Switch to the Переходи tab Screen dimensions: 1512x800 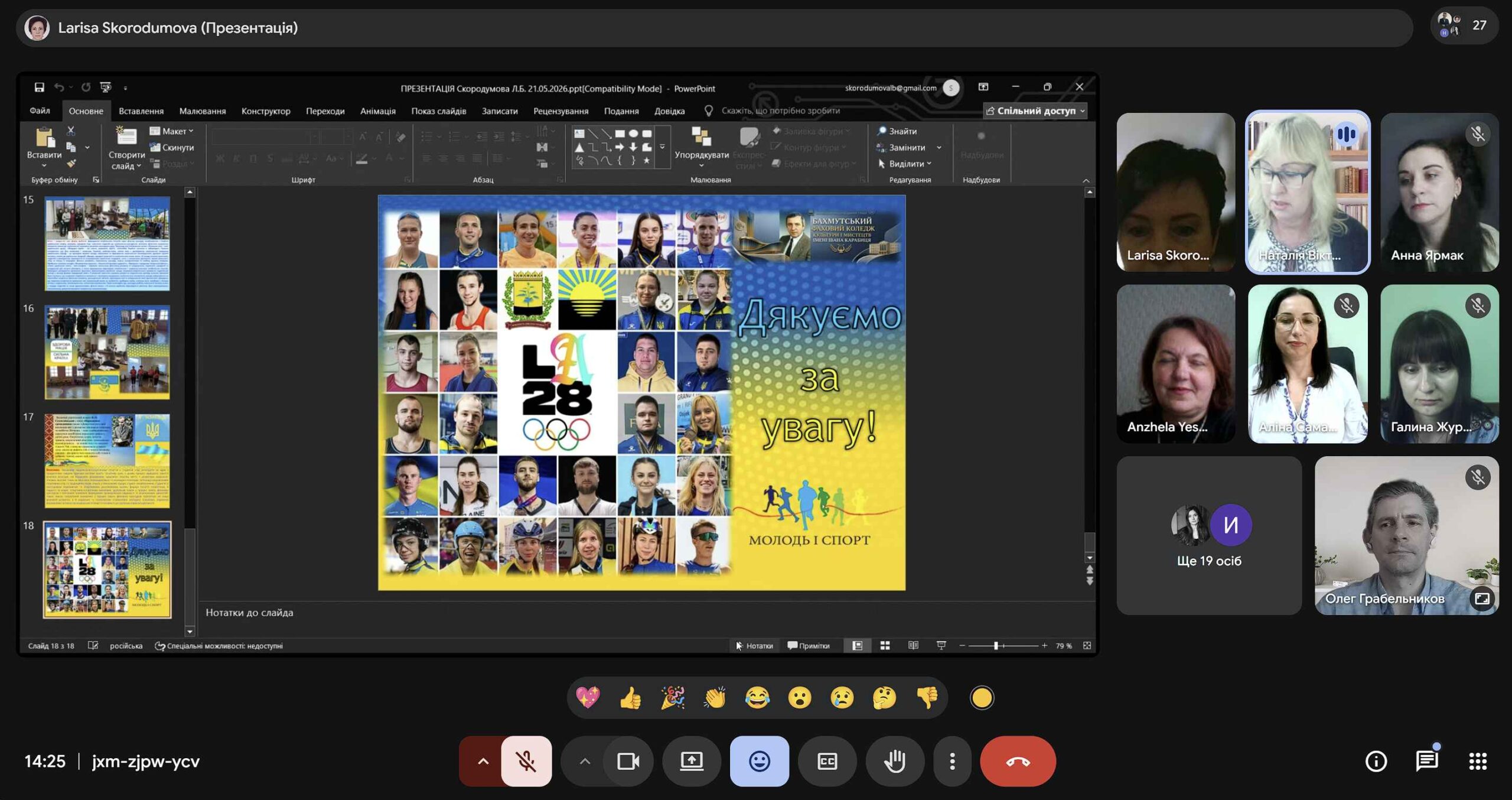pyautogui.click(x=325, y=110)
